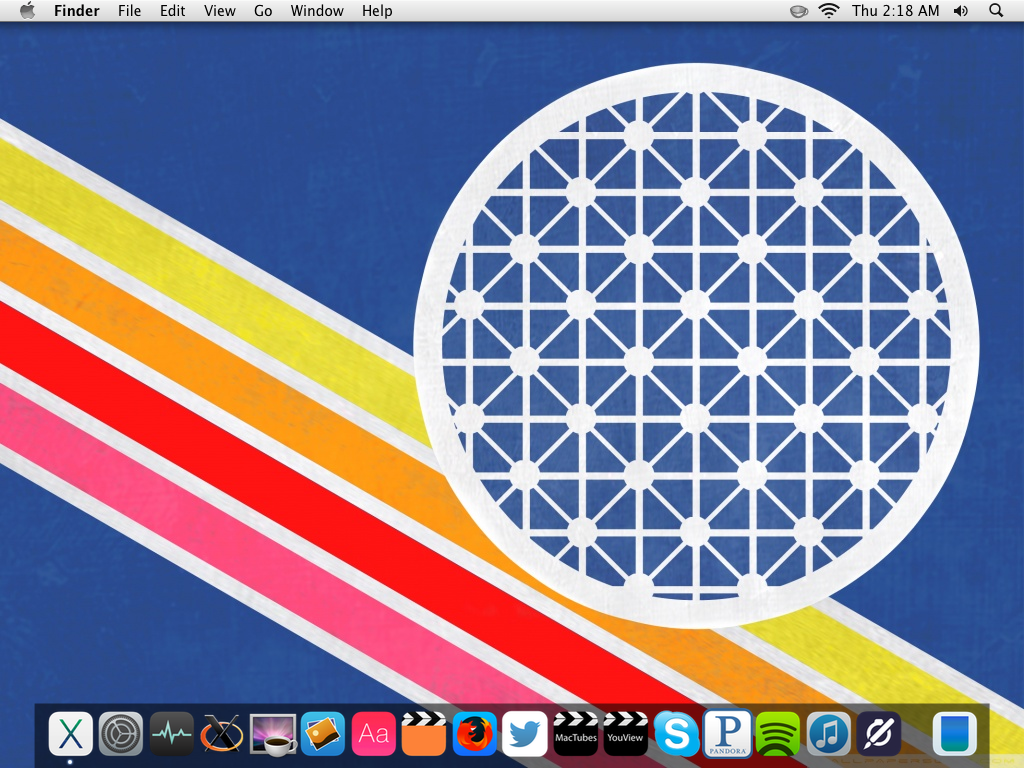Launch MacTubes from the dock

[575, 733]
